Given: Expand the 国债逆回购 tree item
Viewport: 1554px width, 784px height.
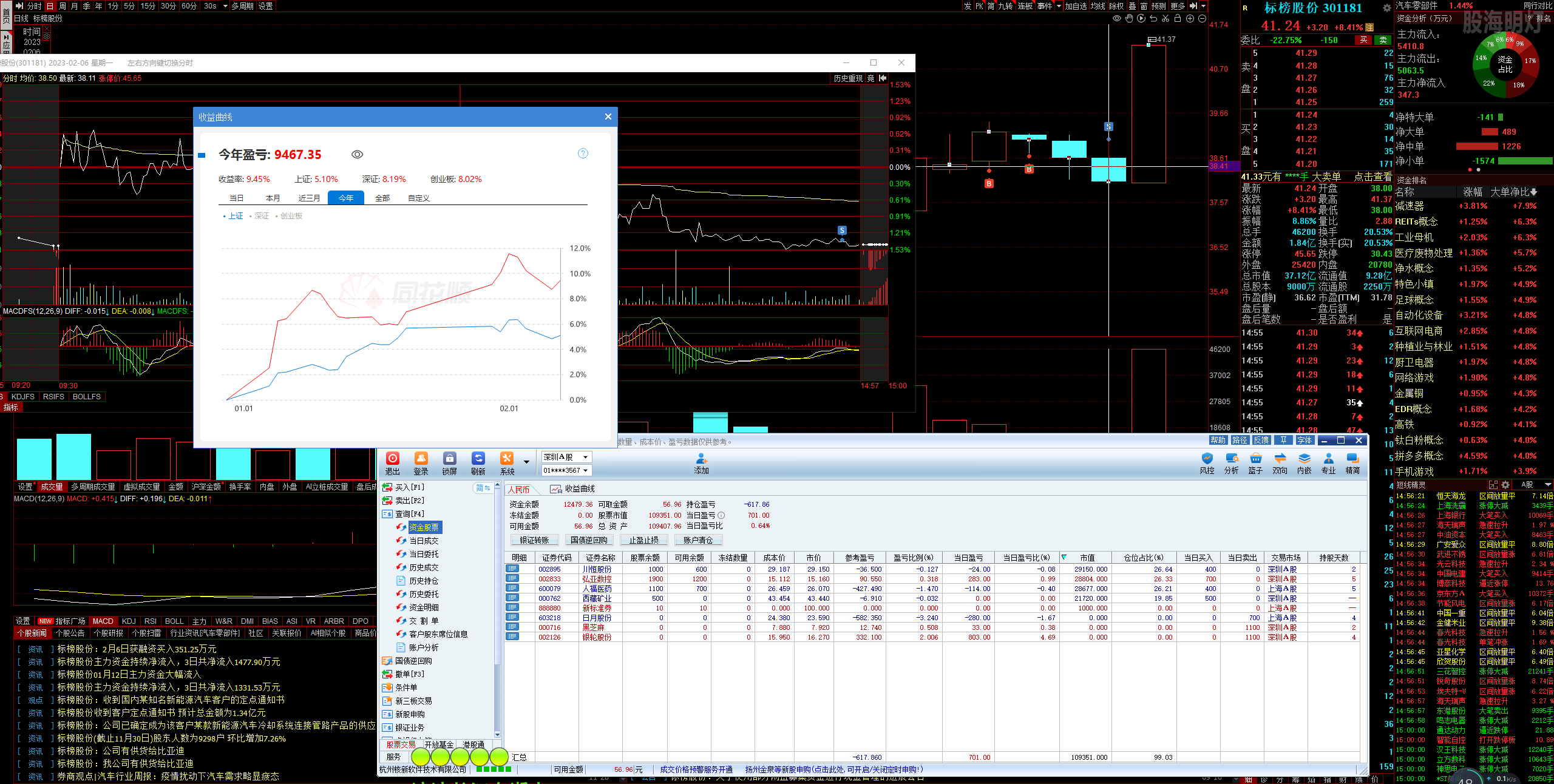Looking at the screenshot, I should point(407,661).
